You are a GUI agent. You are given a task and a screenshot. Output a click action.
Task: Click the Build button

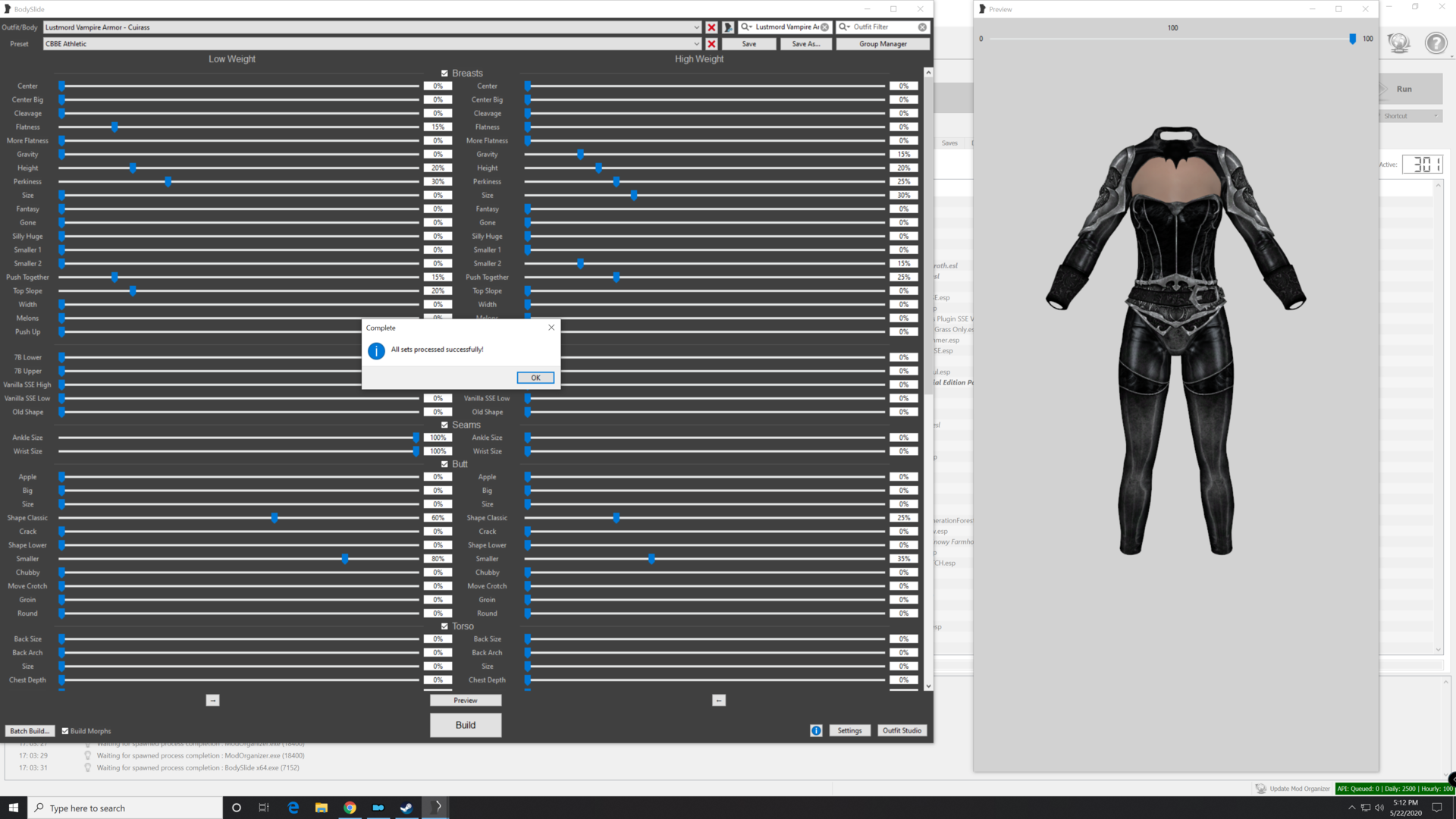(466, 725)
